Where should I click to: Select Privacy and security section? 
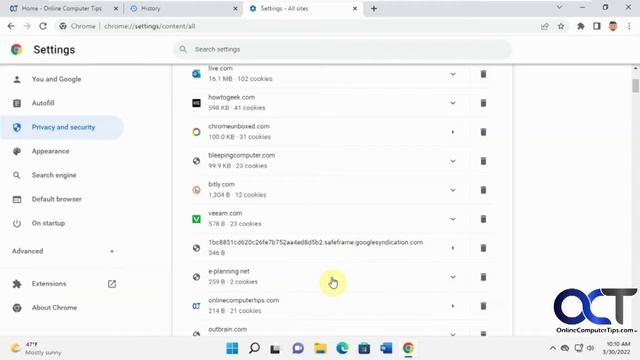pyautogui.click(x=62, y=127)
